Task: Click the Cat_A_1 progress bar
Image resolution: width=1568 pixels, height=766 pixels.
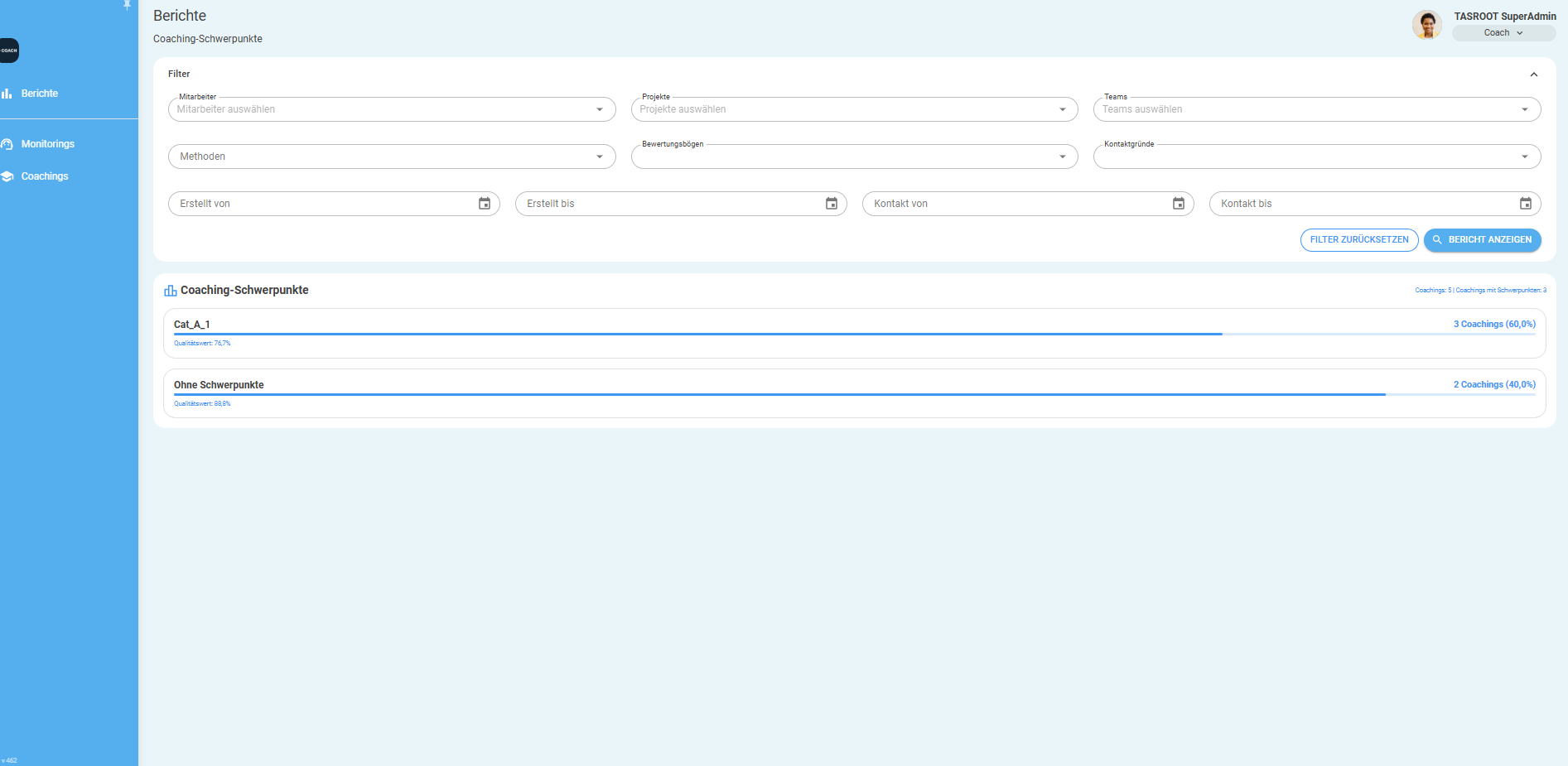Action: click(855, 335)
